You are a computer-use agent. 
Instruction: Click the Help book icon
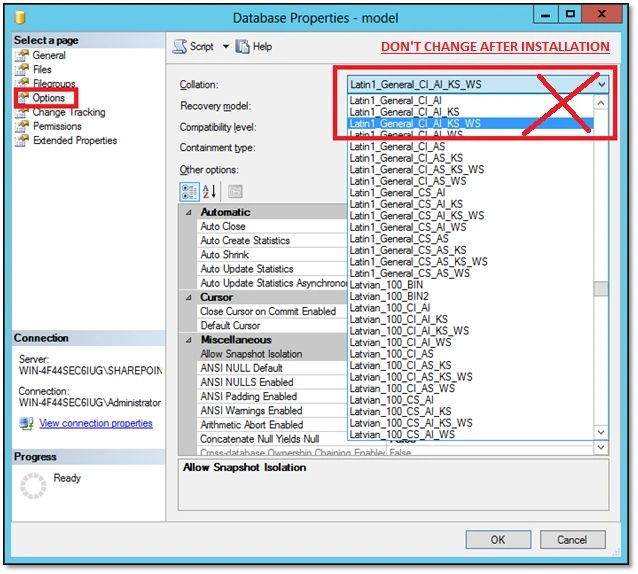point(242,46)
